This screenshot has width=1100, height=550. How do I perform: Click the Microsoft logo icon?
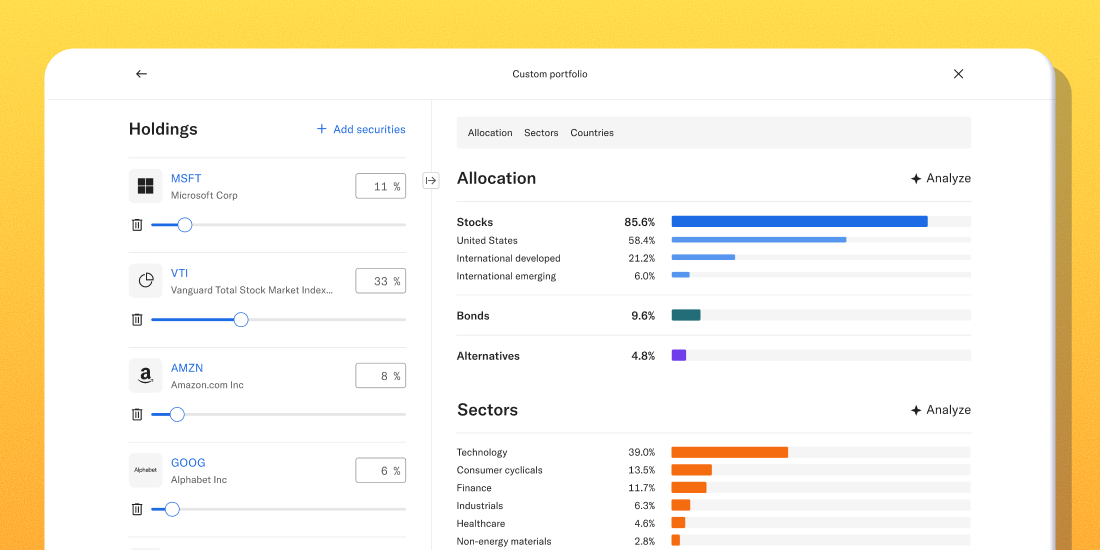145,186
